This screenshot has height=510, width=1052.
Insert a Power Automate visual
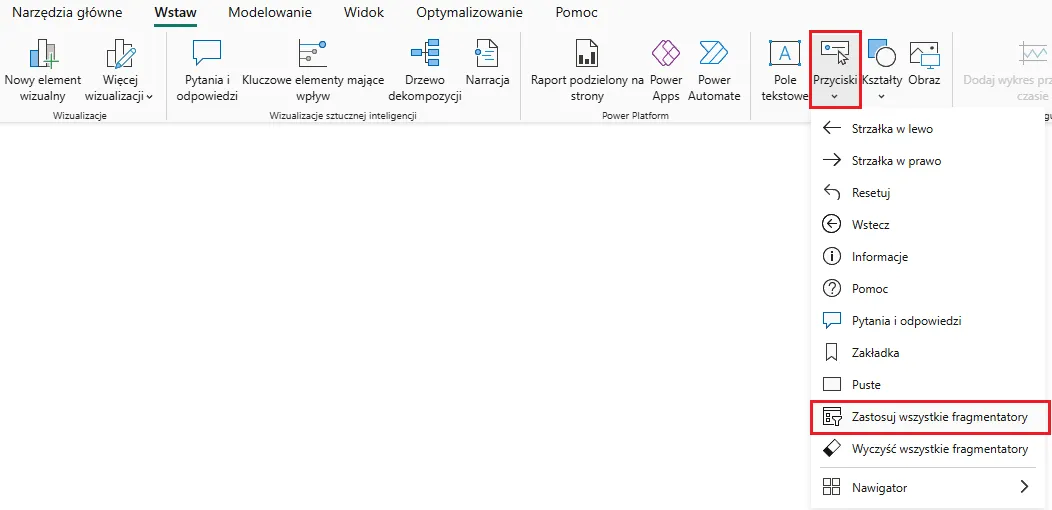(714, 55)
